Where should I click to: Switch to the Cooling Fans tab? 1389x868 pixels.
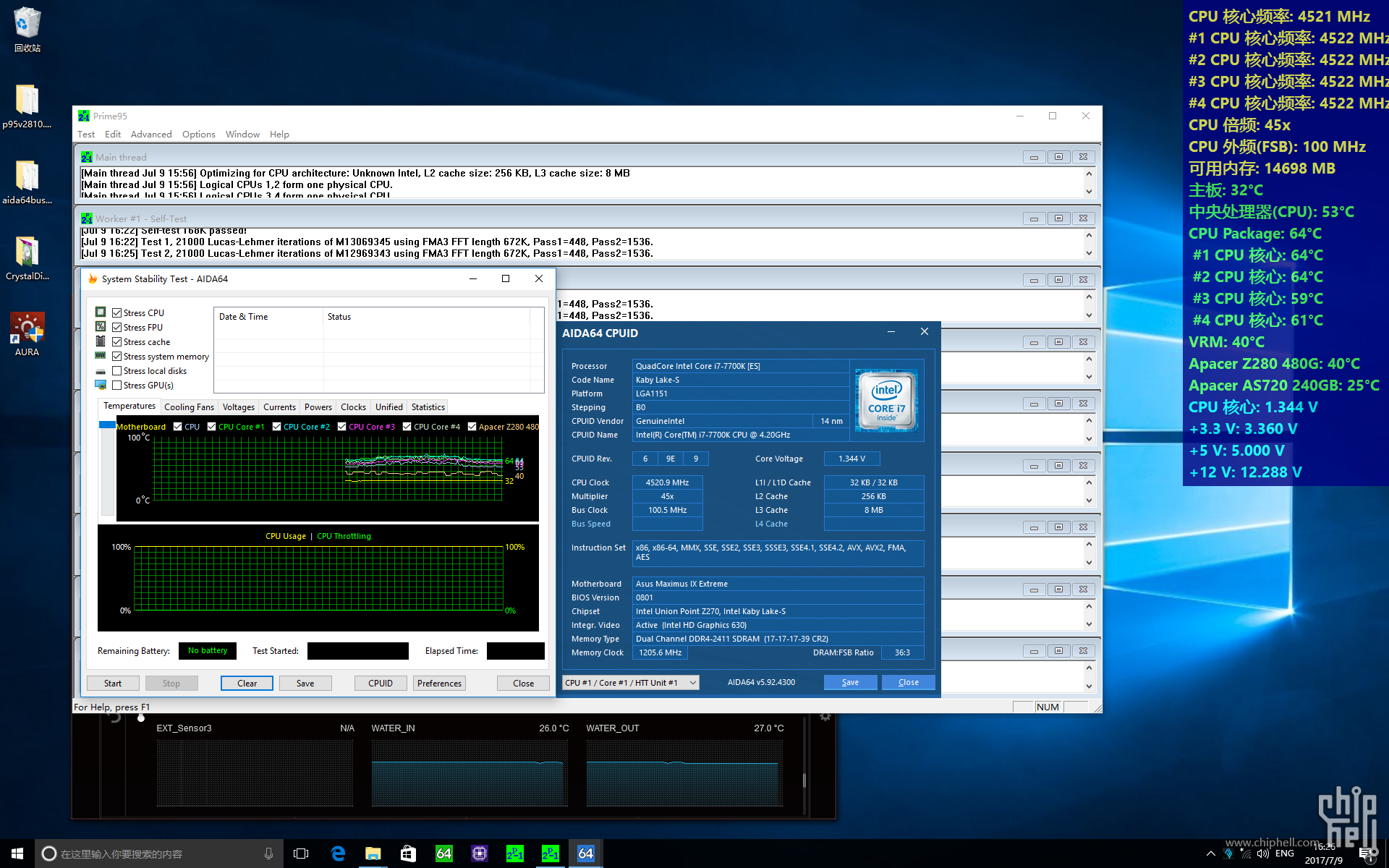190,407
